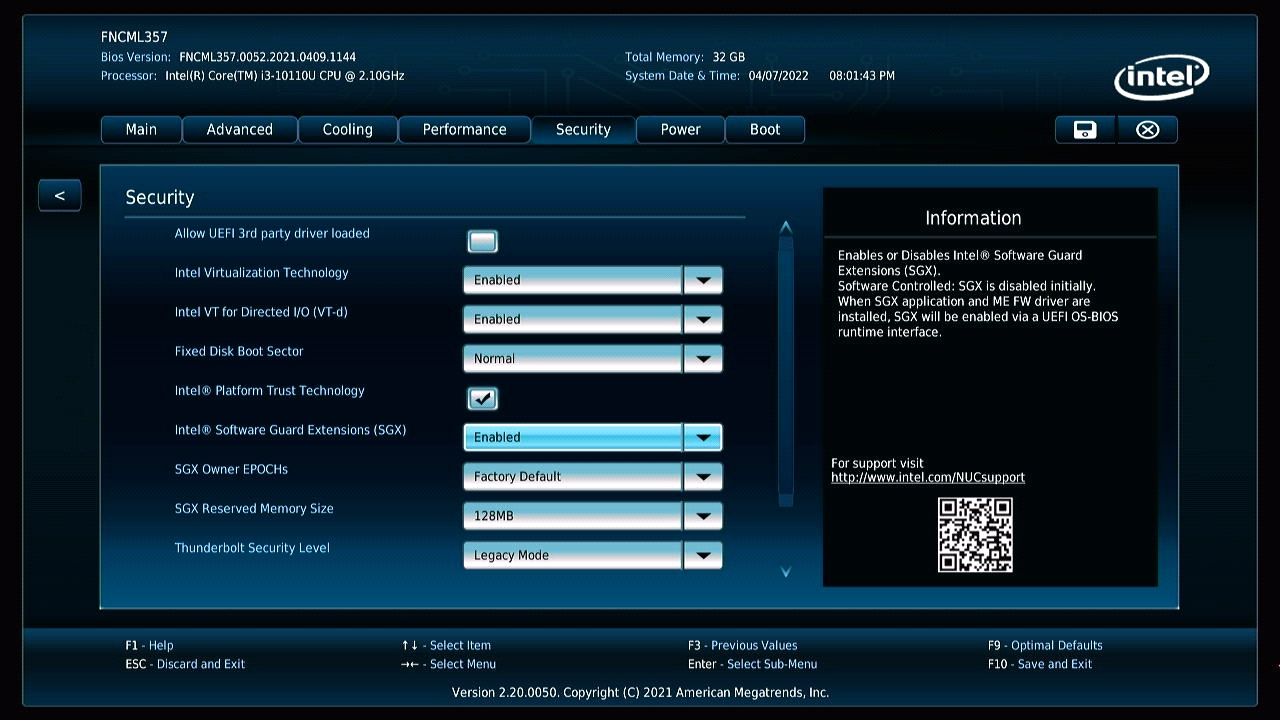Click the exit X circle icon

coord(1147,130)
